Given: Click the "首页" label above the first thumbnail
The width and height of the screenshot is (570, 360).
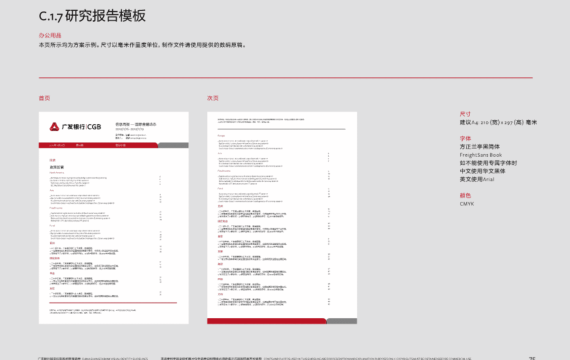Looking at the screenshot, I should [44, 98].
